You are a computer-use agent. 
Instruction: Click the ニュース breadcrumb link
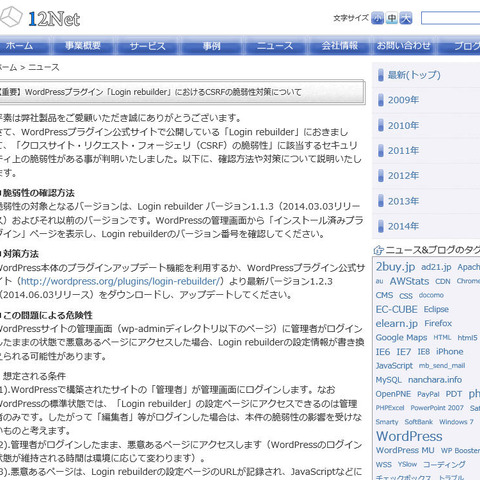[44, 67]
